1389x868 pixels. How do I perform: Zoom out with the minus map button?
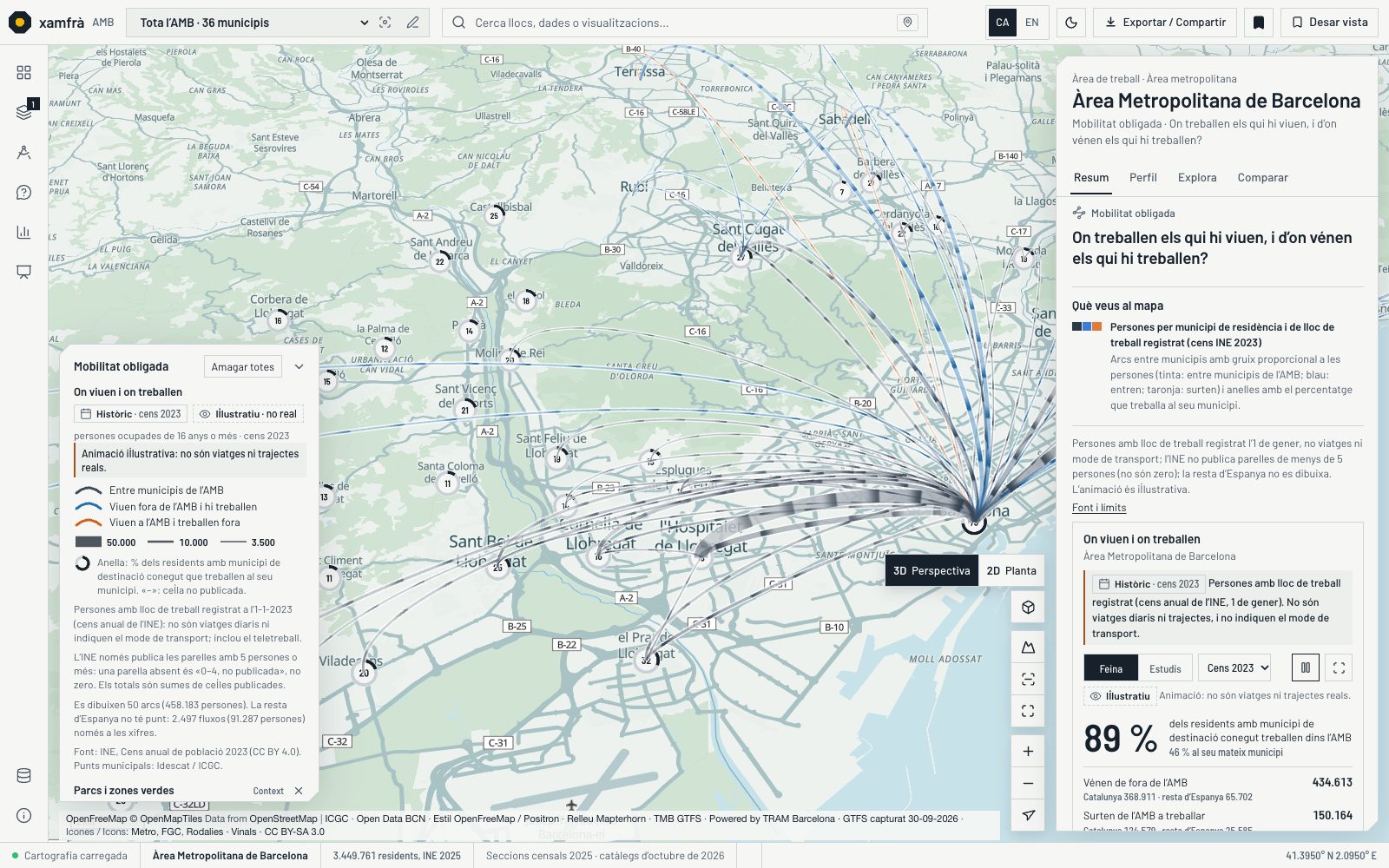coord(1028,784)
